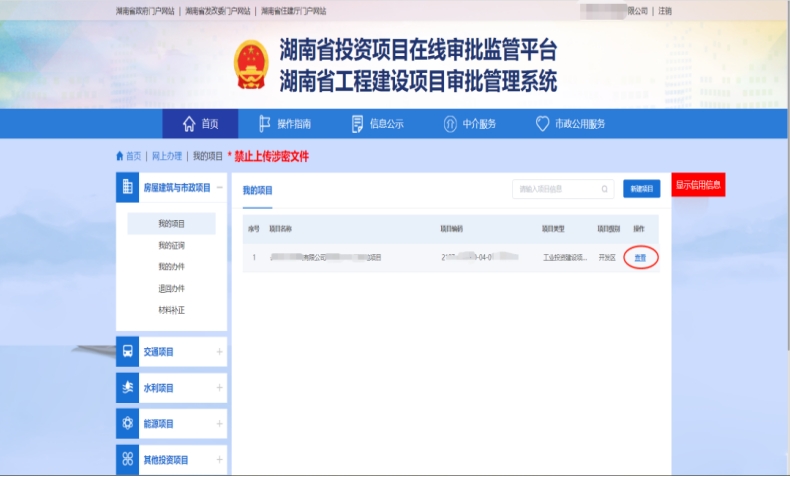This screenshot has height=477, width=790.
Task: Expand the 能源项目 section
Action: (220, 424)
